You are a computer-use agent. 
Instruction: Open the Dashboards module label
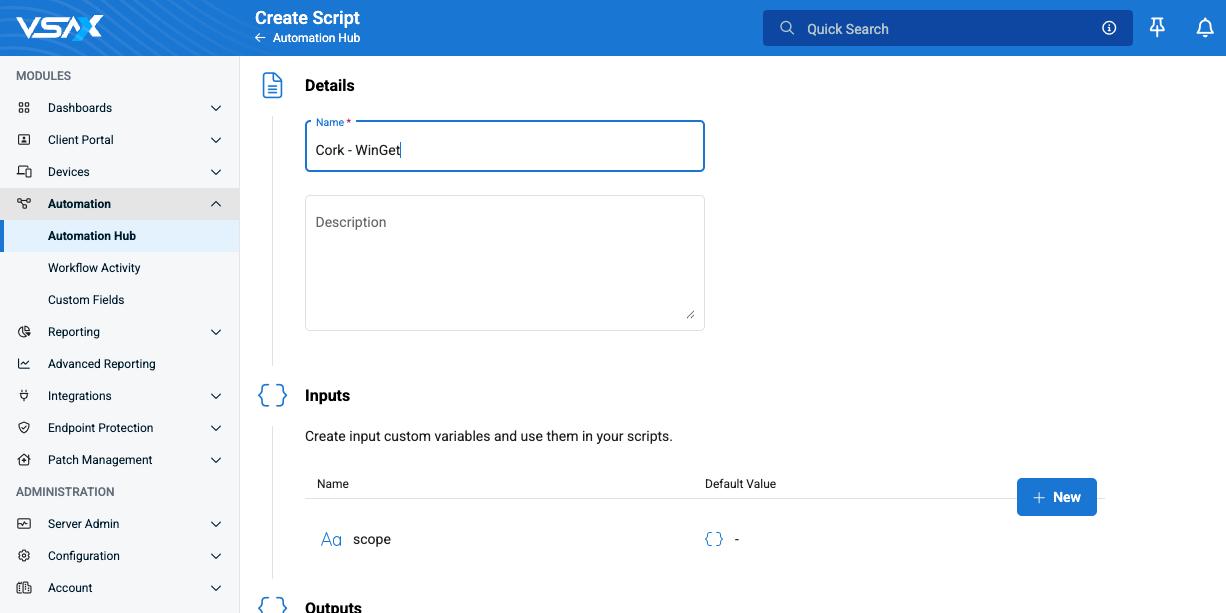point(80,108)
